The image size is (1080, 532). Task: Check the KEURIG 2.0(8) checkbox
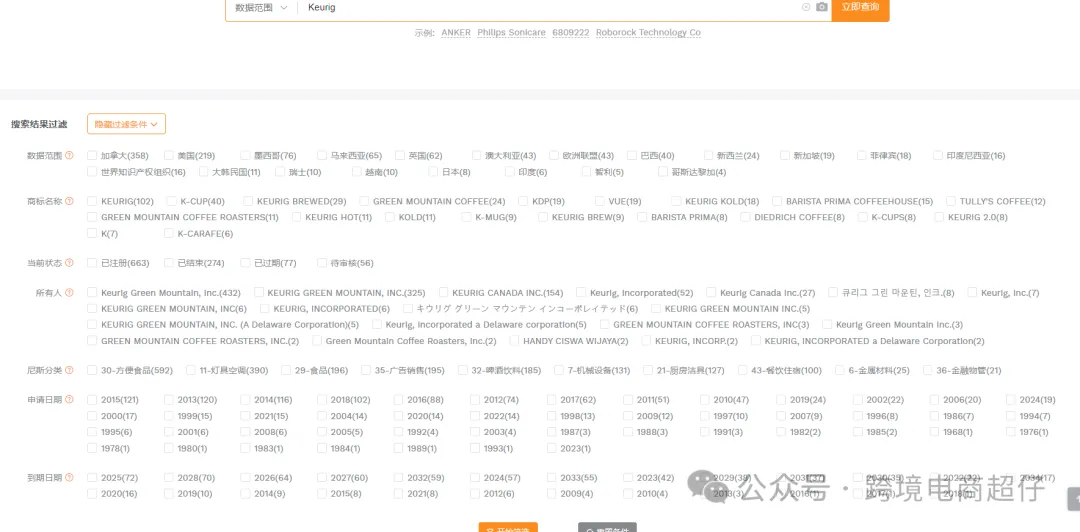[939, 217]
